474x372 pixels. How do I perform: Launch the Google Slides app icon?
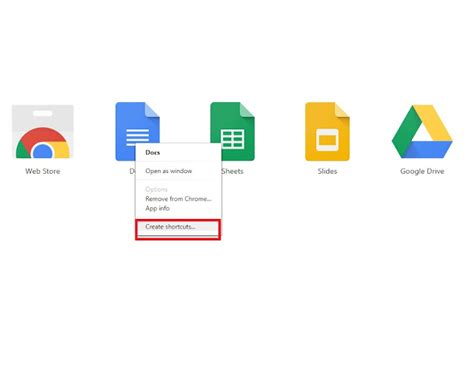click(x=327, y=131)
